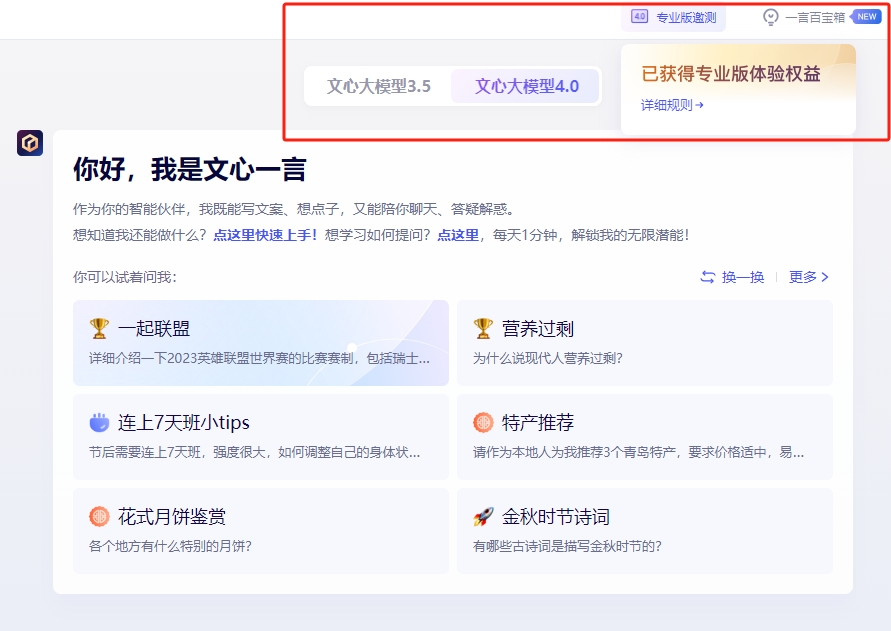Choose the 花式月饼鉴赏 card

261,530
